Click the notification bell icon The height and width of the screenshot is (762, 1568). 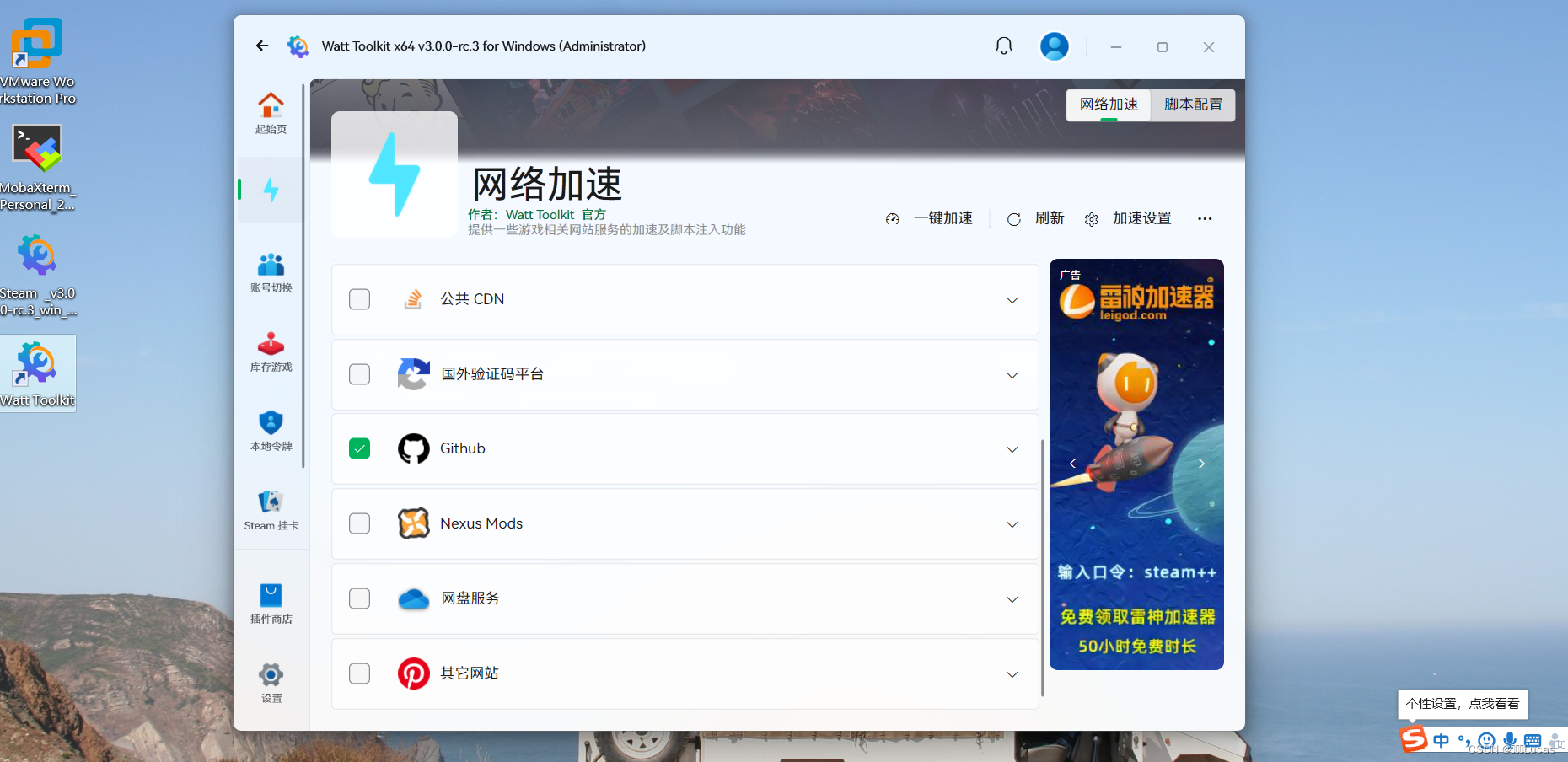click(1003, 46)
